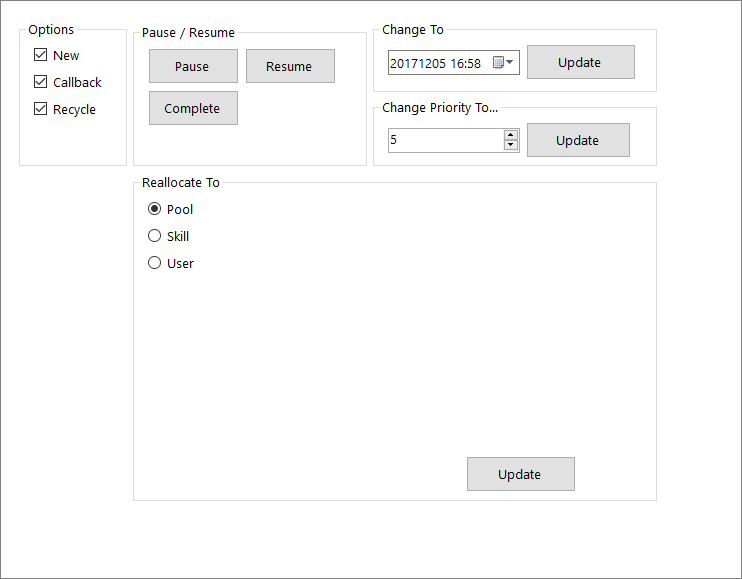Click the Recycle label text
Screen dimensions: 742x579
click(x=74, y=109)
